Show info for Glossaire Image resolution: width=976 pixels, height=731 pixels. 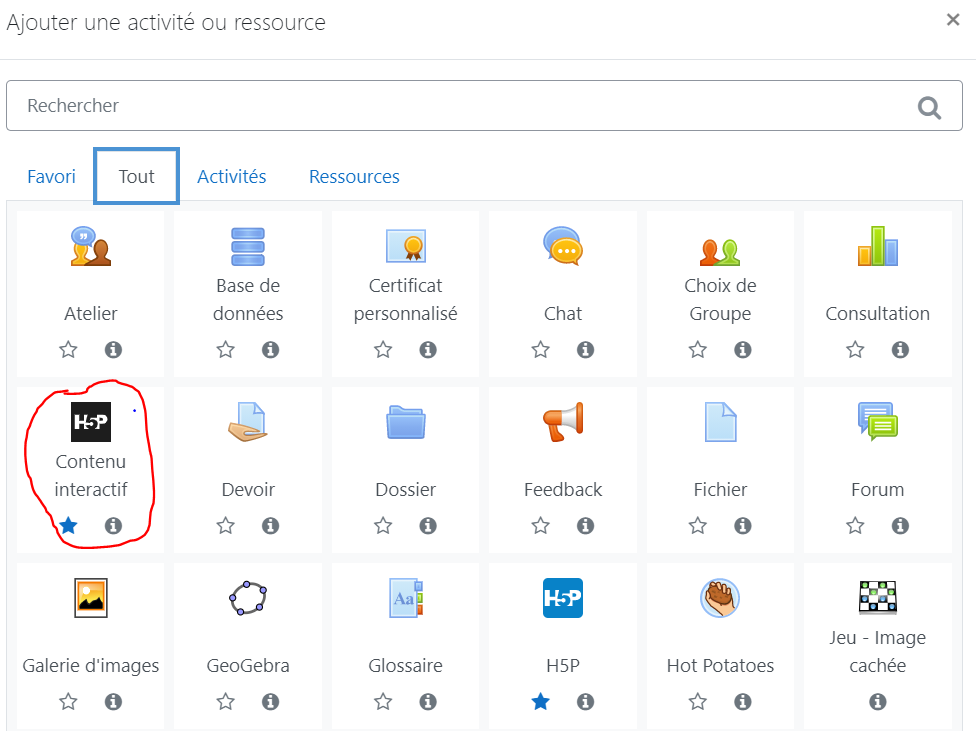coord(428,702)
